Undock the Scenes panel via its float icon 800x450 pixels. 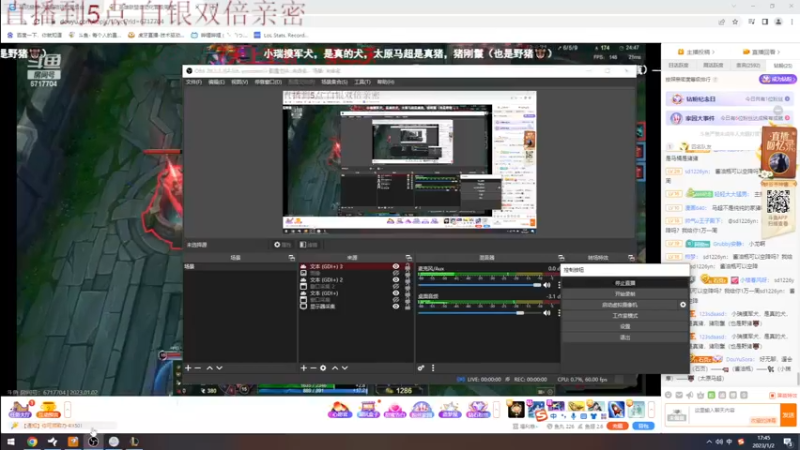[291, 258]
